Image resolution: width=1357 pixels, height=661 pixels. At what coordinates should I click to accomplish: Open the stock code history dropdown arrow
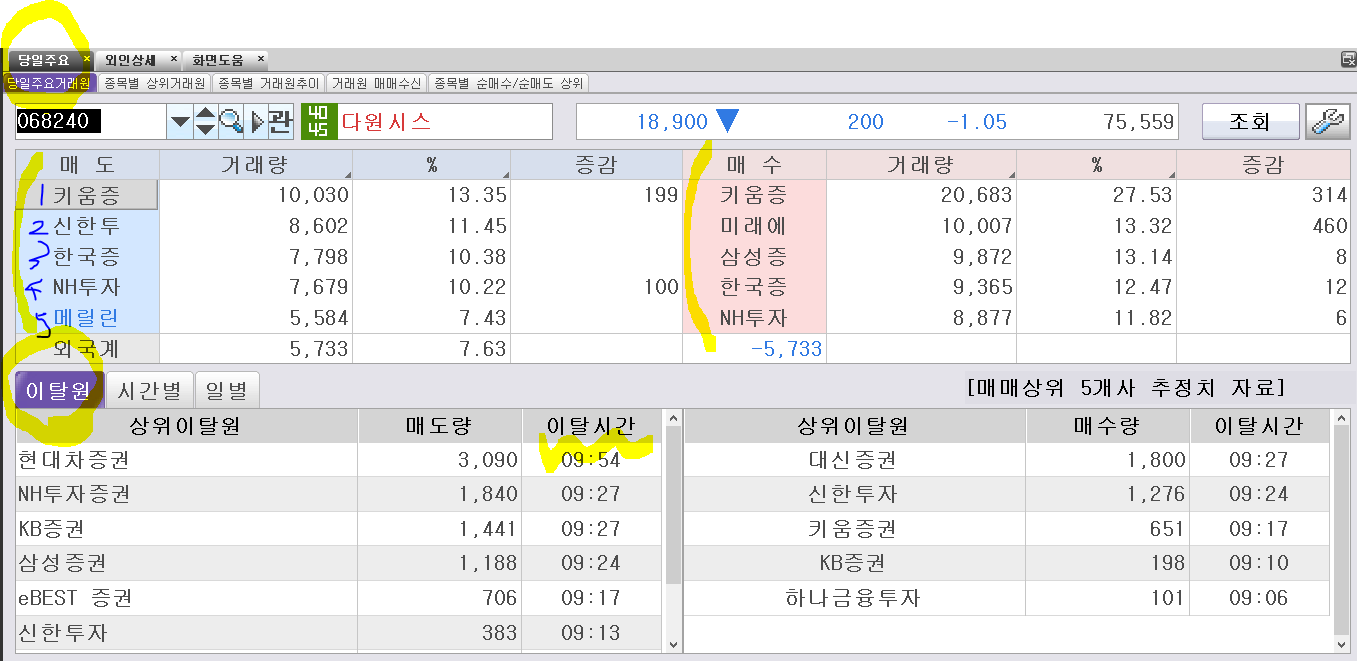pos(179,122)
